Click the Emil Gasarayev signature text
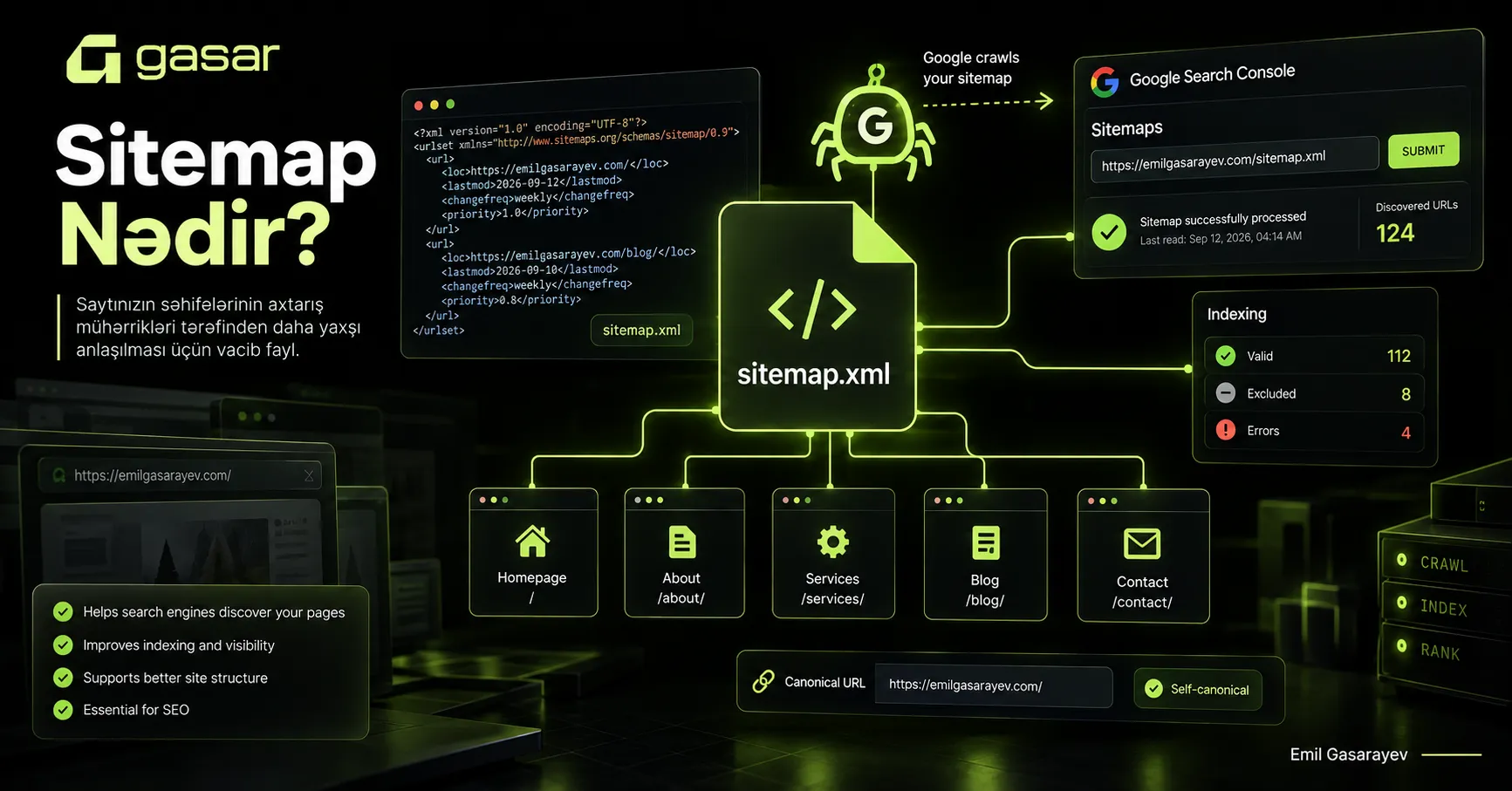The width and height of the screenshot is (1512, 791). point(1349,754)
